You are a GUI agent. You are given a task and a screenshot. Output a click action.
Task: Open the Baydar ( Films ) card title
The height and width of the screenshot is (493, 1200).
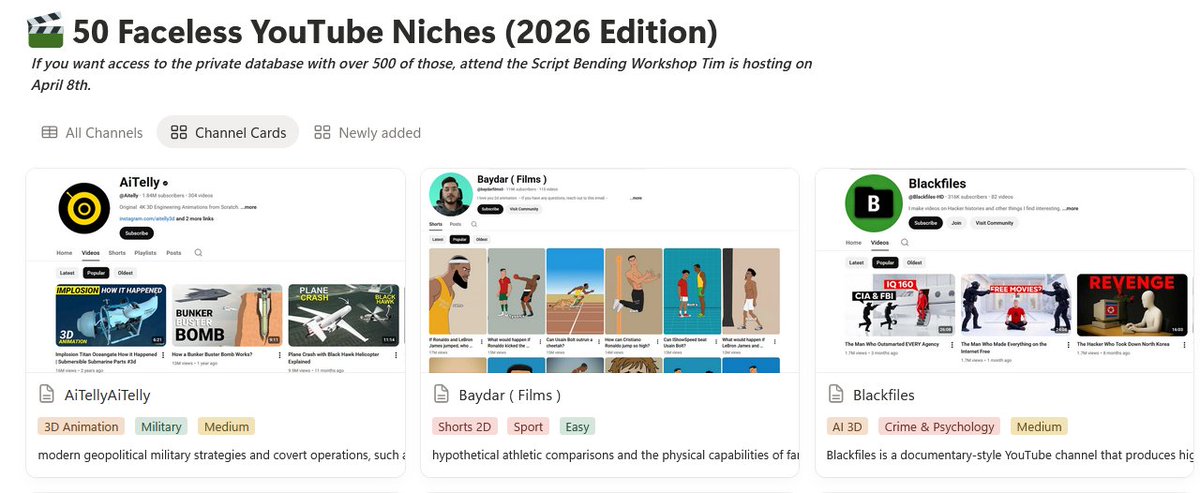pyautogui.click(x=510, y=395)
